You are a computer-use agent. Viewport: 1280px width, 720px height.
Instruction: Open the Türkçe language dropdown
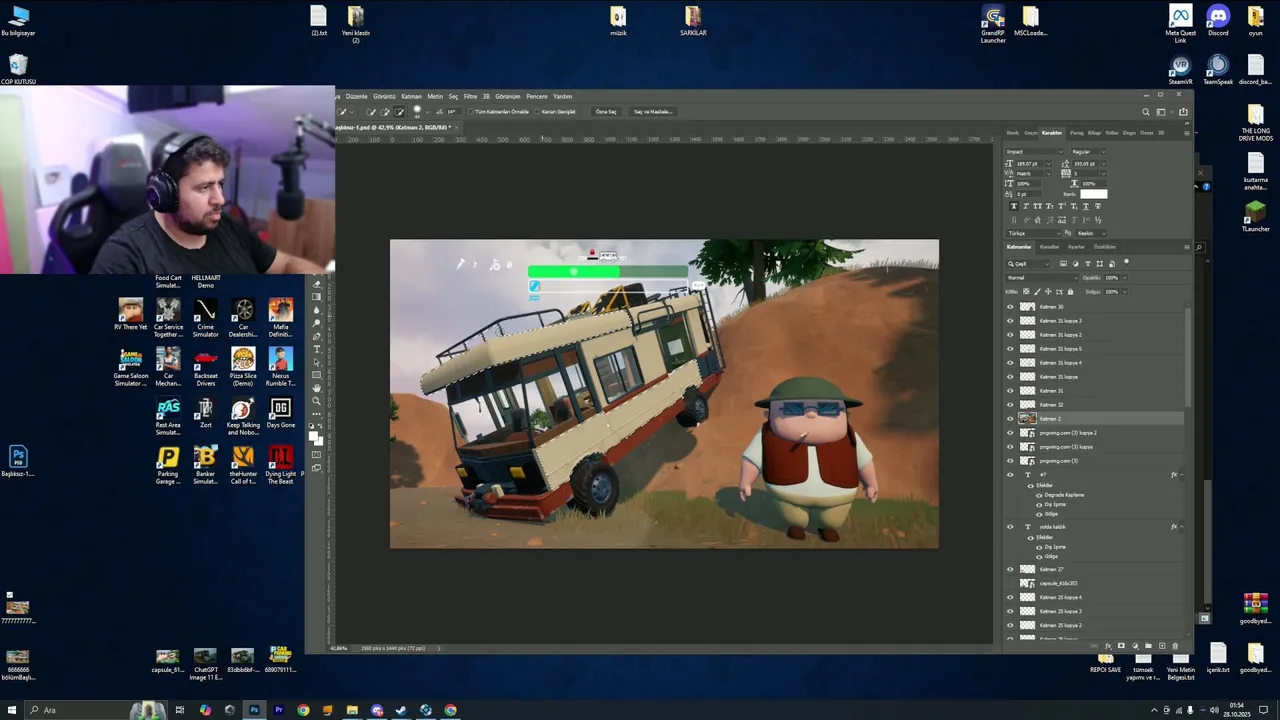point(1034,233)
